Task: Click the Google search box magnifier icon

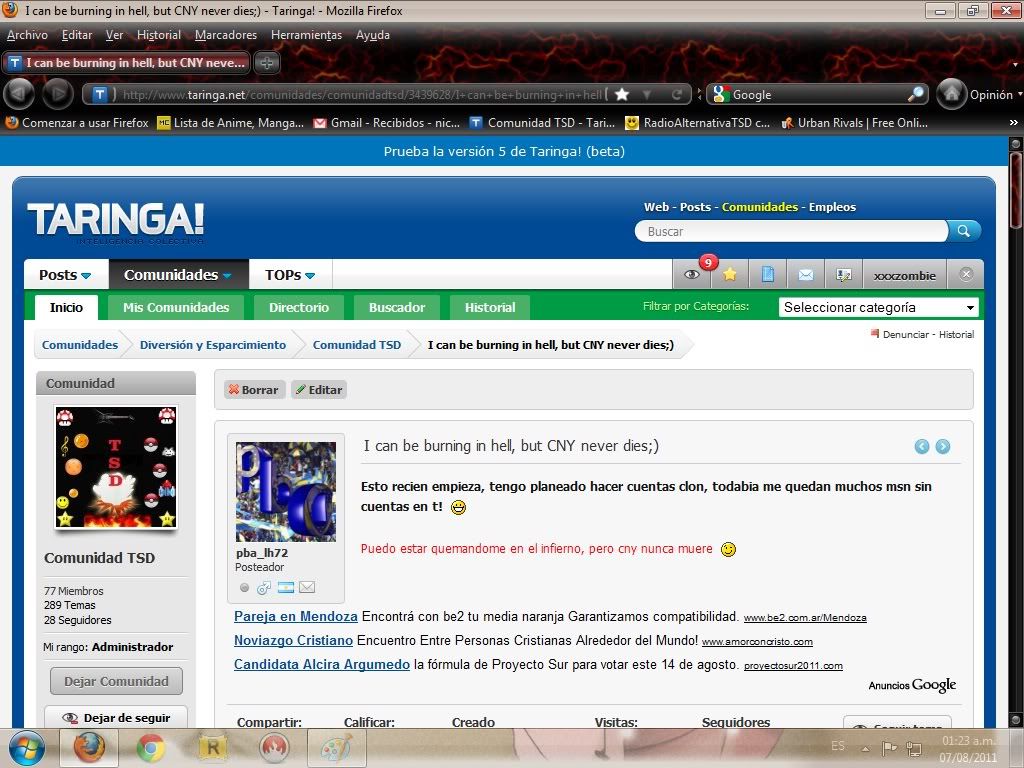Action: (x=916, y=95)
